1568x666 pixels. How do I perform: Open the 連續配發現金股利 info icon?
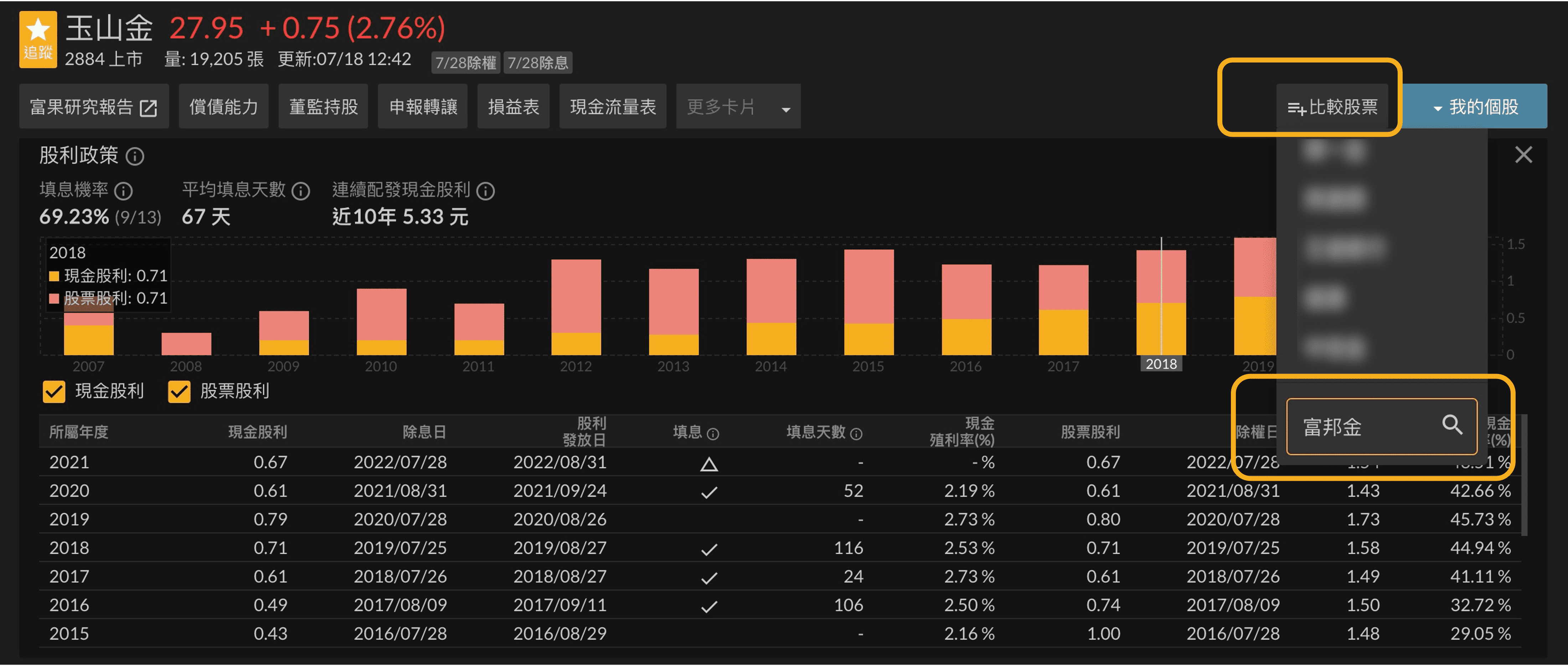tap(485, 192)
